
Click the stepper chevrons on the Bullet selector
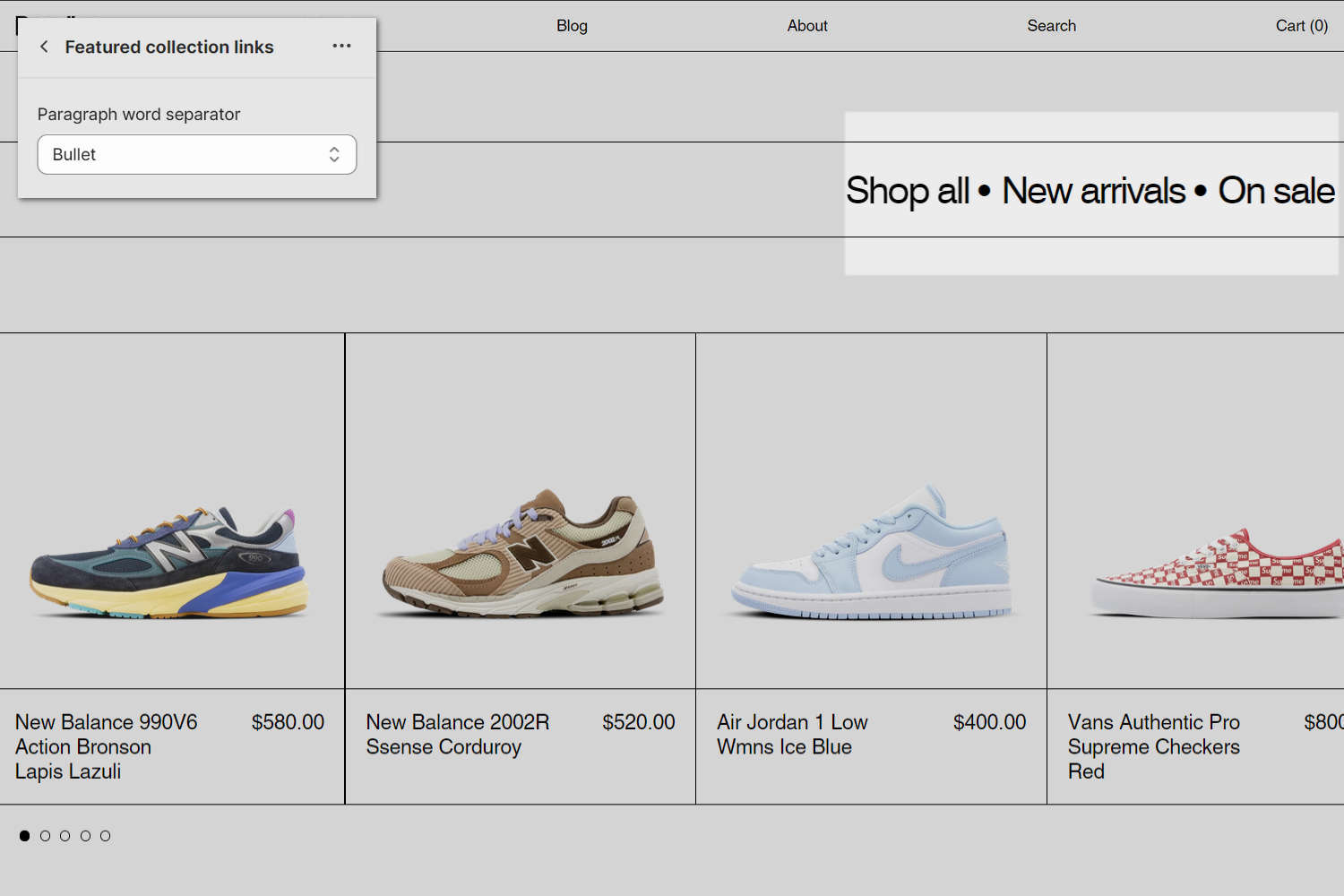(333, 154)
